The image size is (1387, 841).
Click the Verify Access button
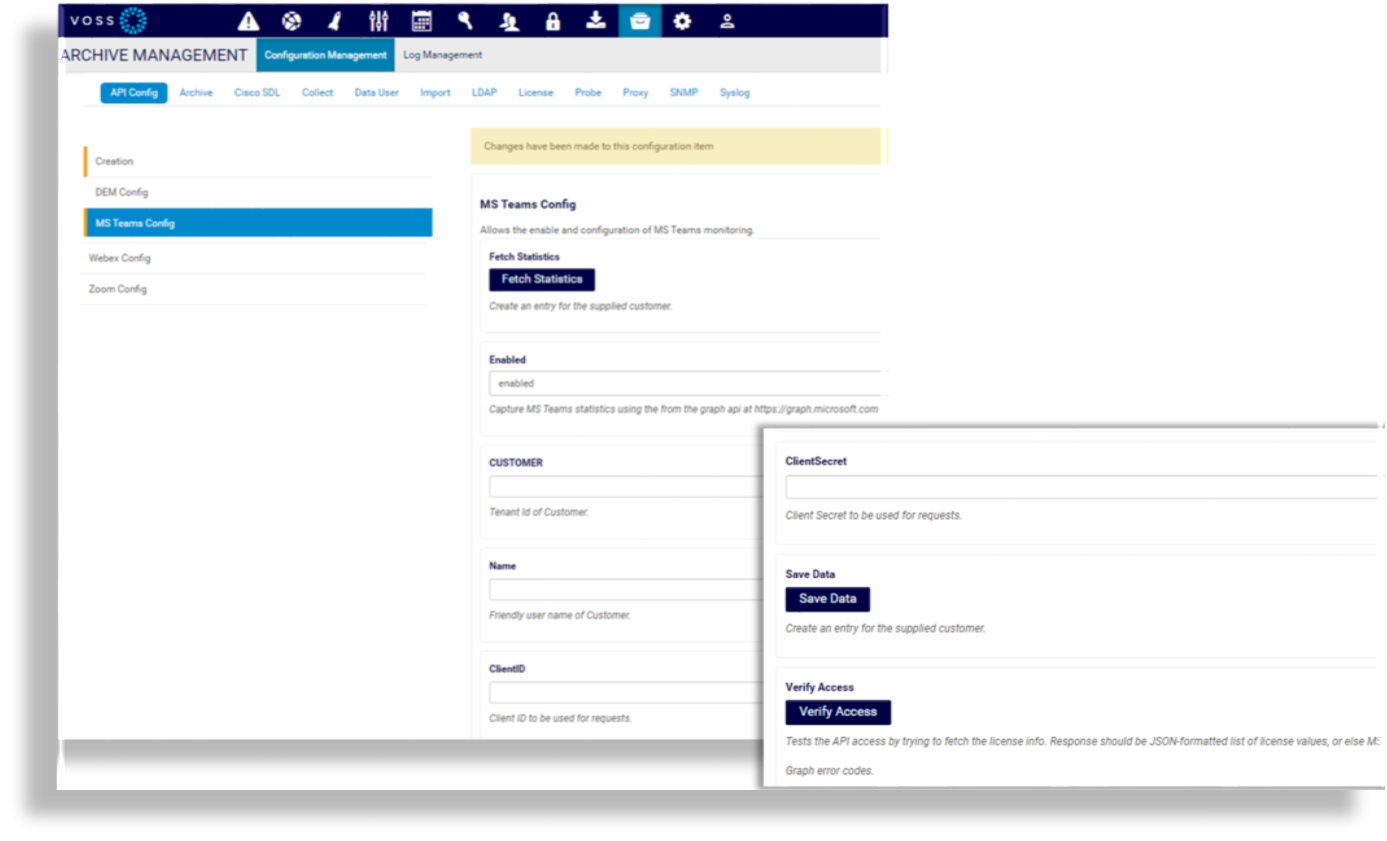coord(838,712)
